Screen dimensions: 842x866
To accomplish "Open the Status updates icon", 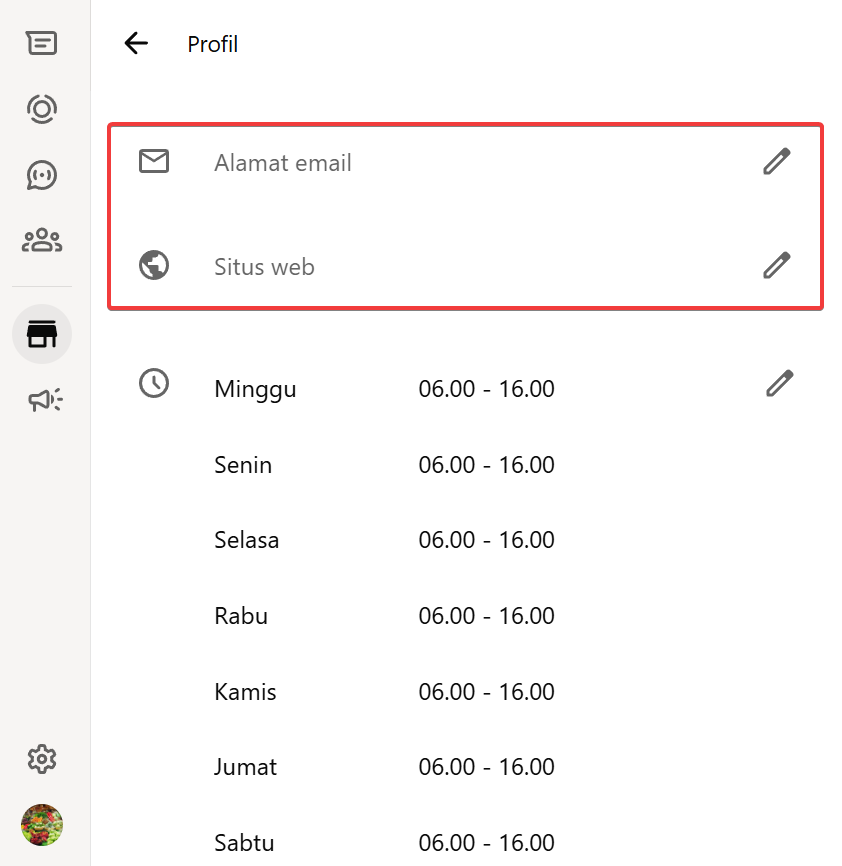I will coord(42,108).
